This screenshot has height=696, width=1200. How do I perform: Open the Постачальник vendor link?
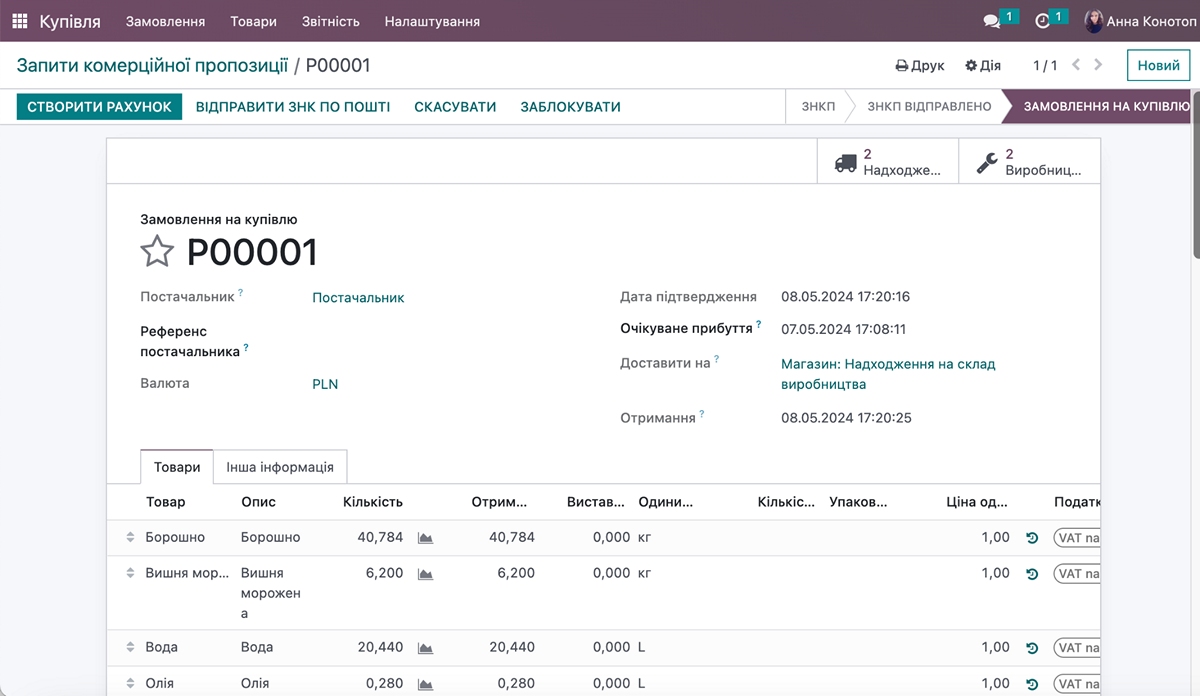(358, 297)
